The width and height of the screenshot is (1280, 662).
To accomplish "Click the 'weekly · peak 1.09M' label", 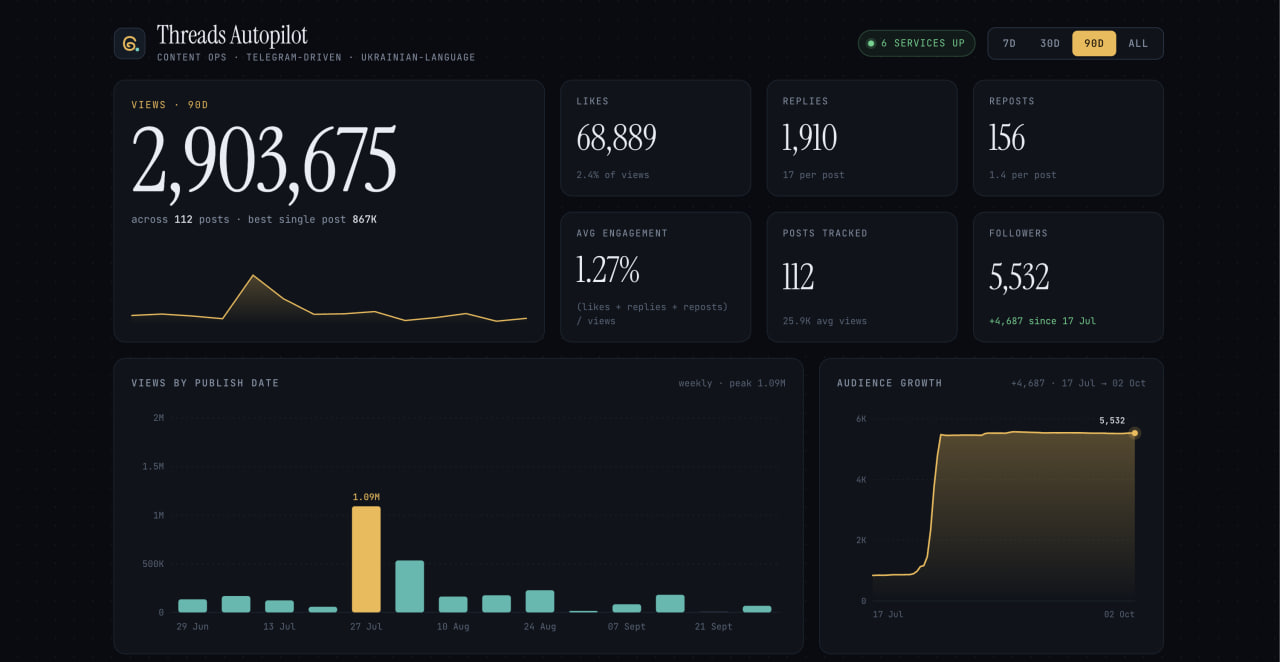I will tap(732, 383).
